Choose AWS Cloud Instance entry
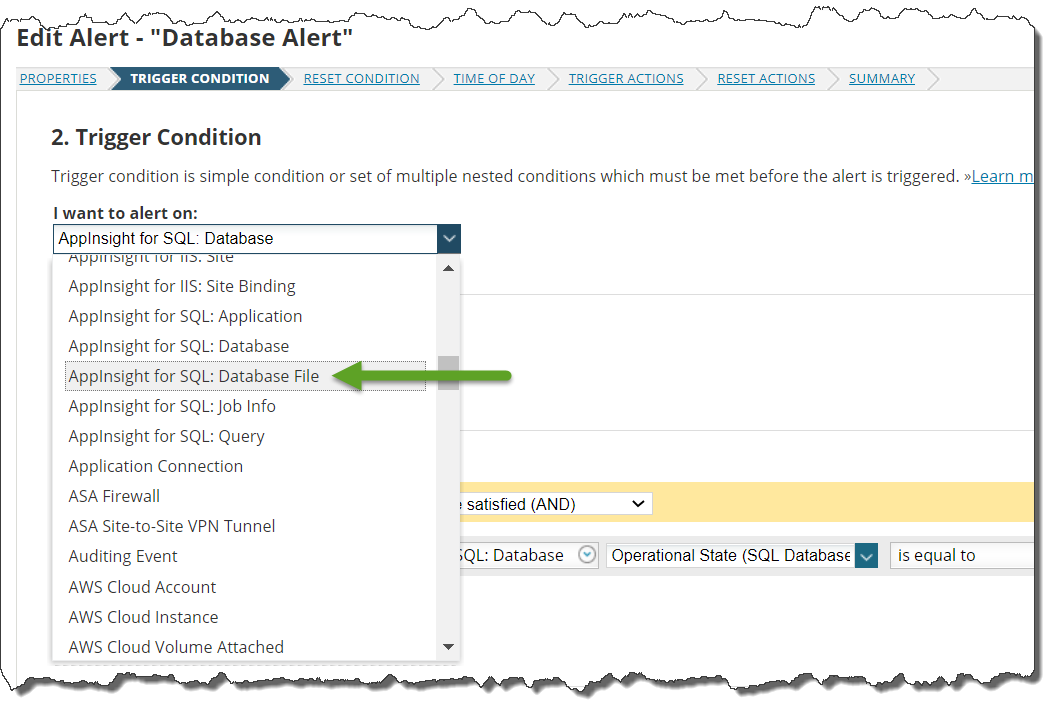 tap(143, 617)
